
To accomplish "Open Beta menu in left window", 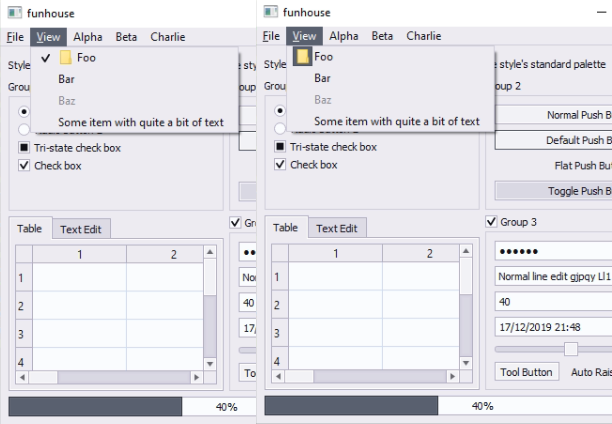I will [x=126, y=37].
